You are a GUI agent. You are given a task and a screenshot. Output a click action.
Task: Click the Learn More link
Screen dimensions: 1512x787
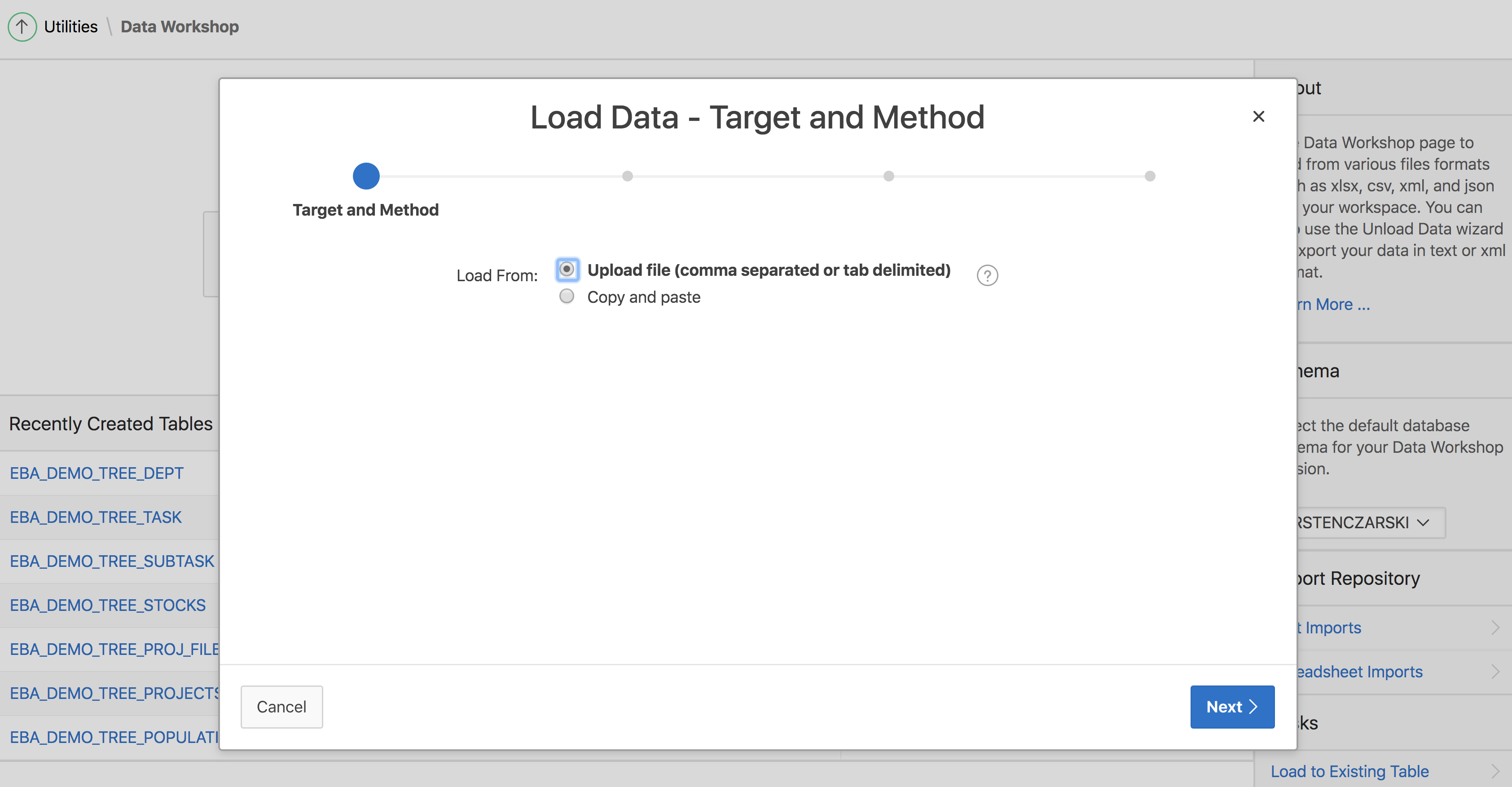tap(1334, 304)
